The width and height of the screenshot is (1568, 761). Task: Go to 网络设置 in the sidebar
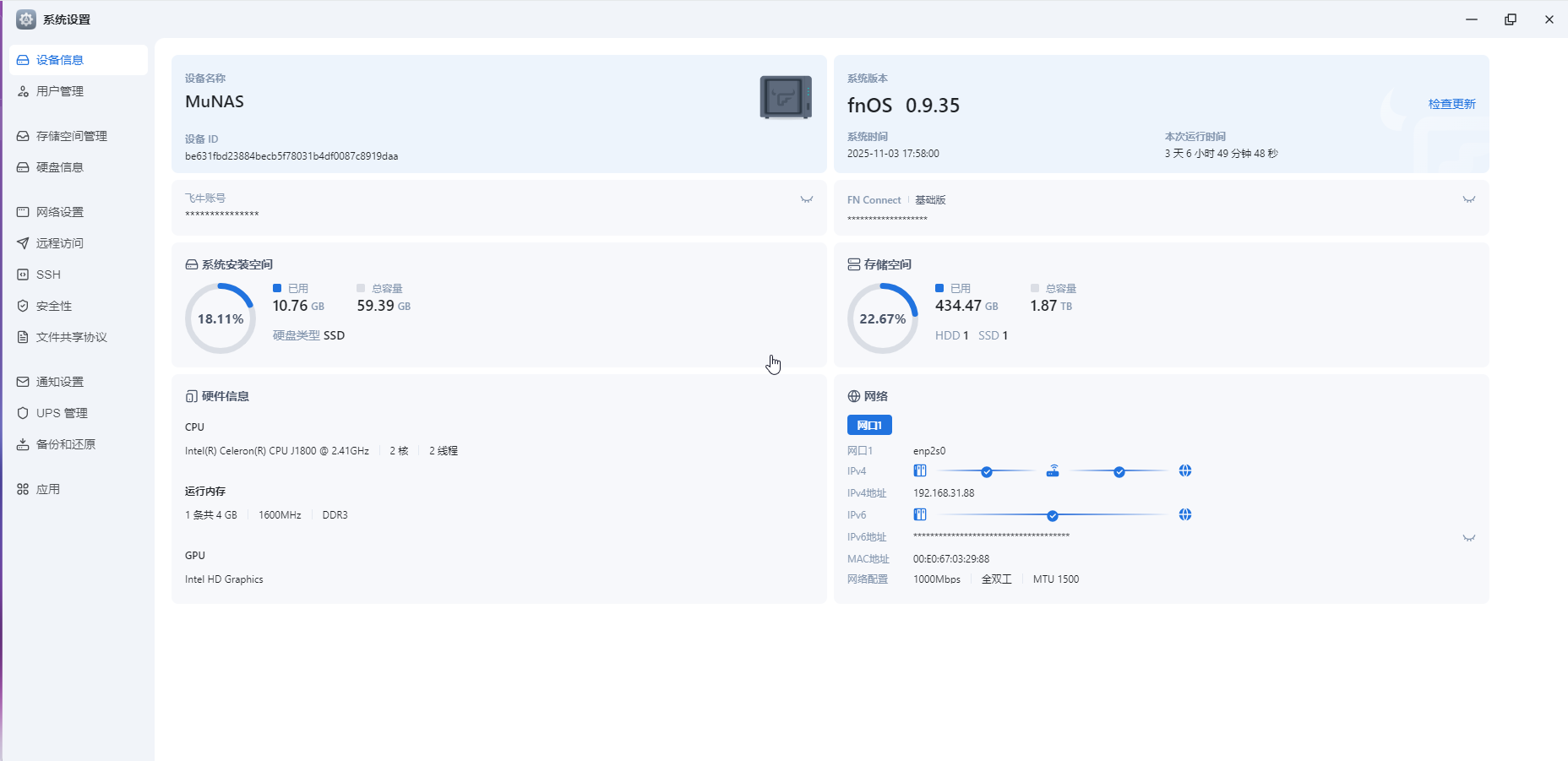pyautogui.click(x=59, y=212)
